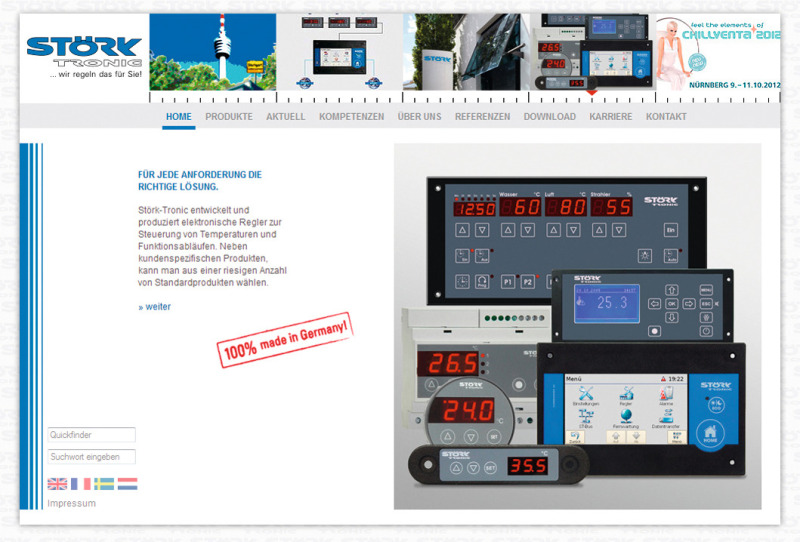The image size is (800, 542).
Task: Open the Chillventa 2012 banner
Action: (x=718, y=52)
